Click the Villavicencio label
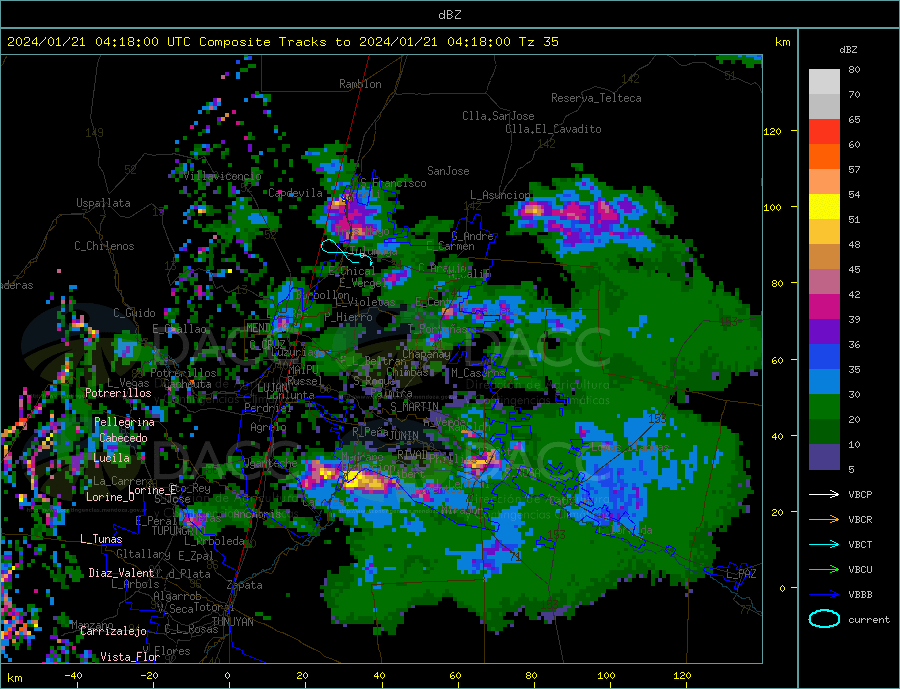 (222, 176)
